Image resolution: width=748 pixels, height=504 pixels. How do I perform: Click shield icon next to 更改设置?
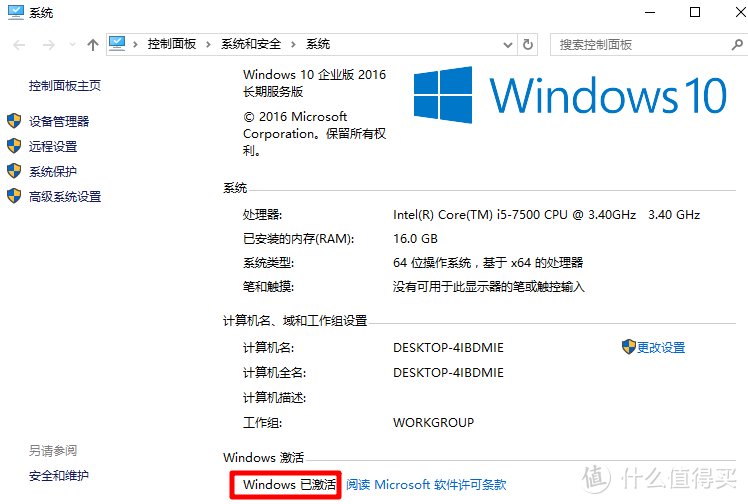[629, 347]
